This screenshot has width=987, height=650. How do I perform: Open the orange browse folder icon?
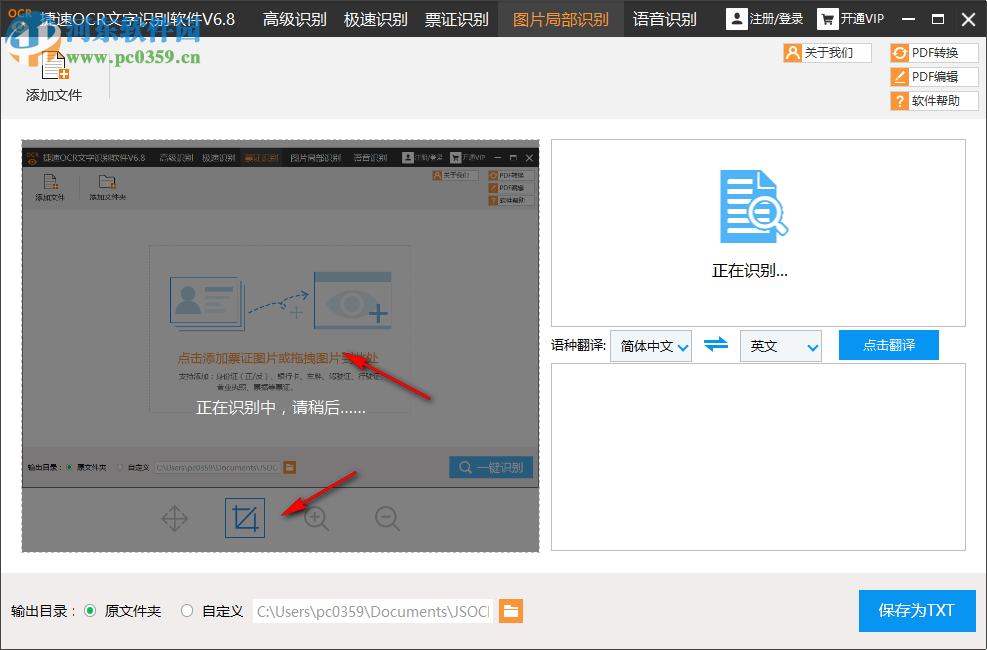(x=511, y=611)
